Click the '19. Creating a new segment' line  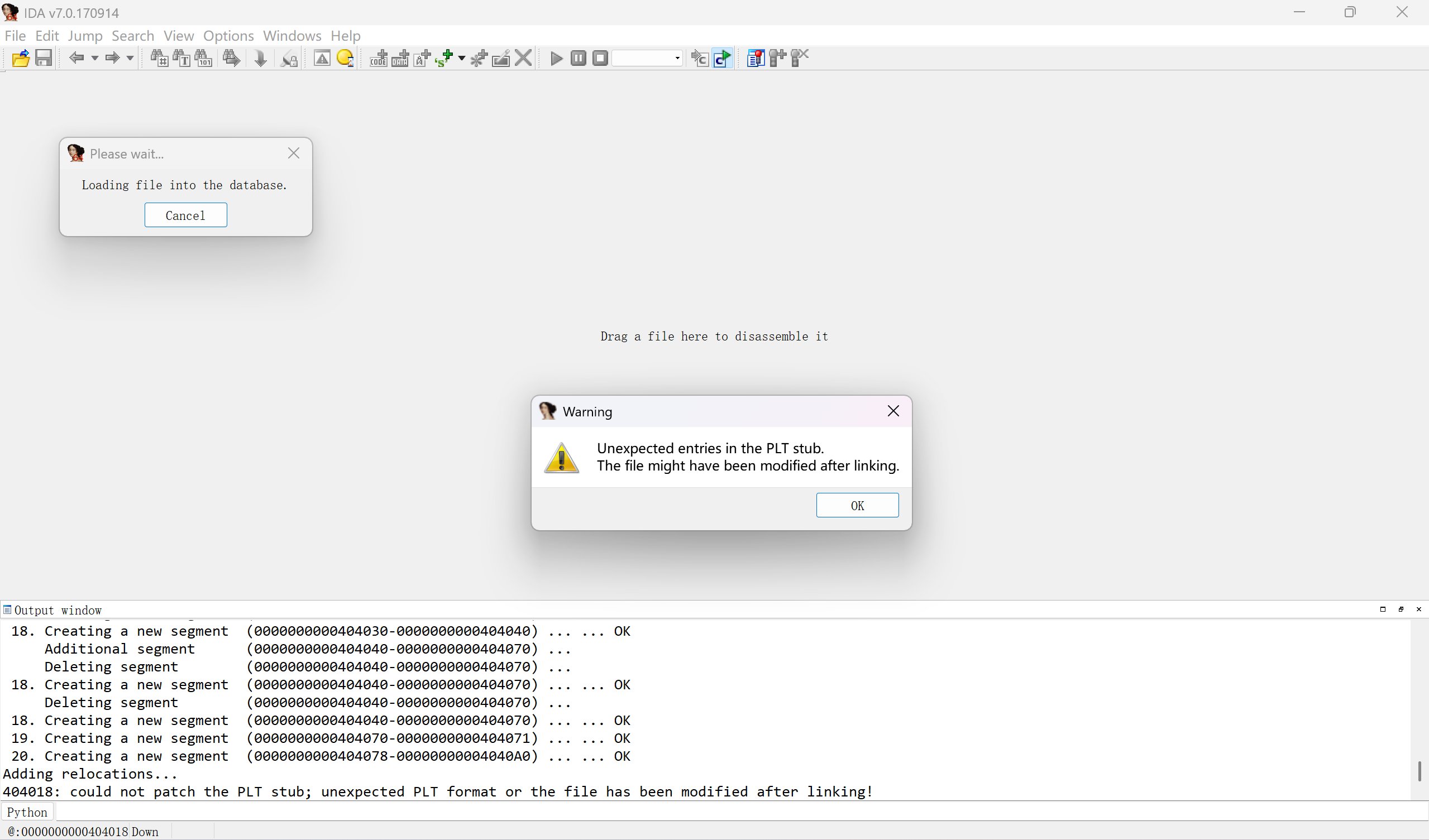[321, 738]
